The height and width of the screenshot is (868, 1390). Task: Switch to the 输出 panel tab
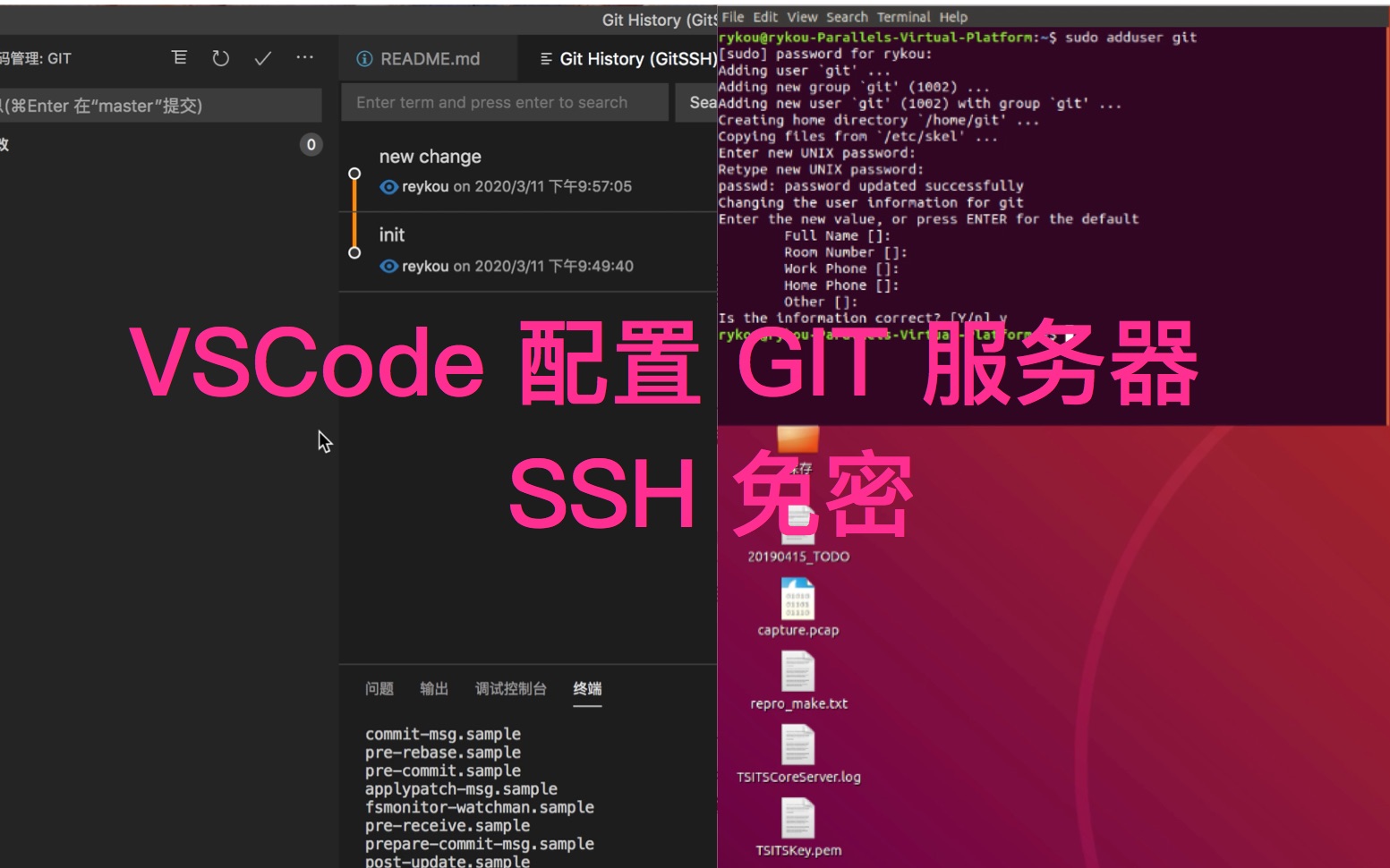pos(434,688)
